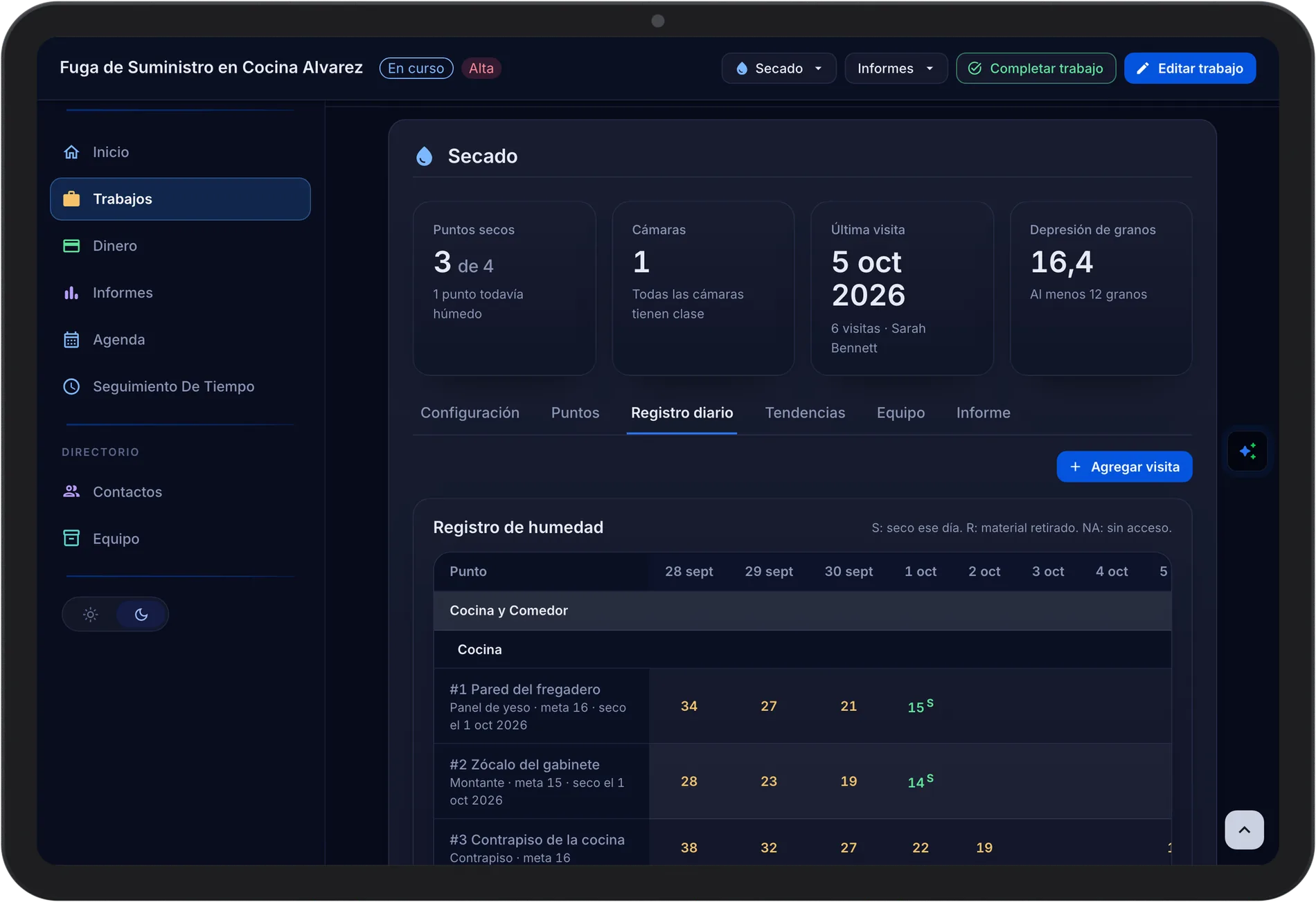Open the Inicio home icon
Viewport: 1316px width, 902px height.
pos(71,152)
